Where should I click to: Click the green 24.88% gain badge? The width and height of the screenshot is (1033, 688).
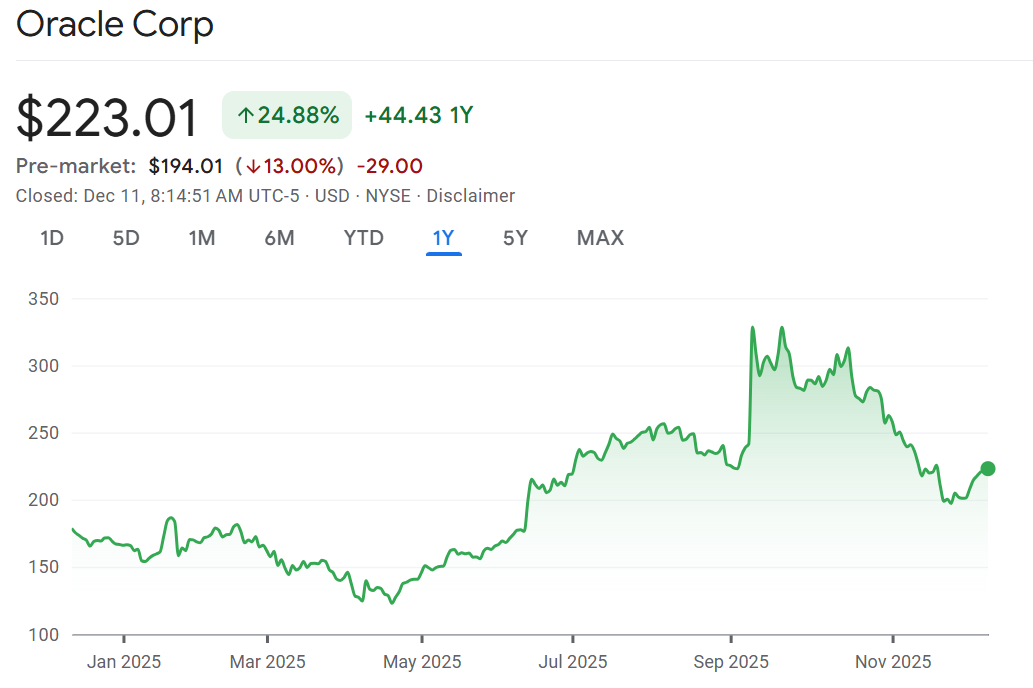click(x=287, y=115)
